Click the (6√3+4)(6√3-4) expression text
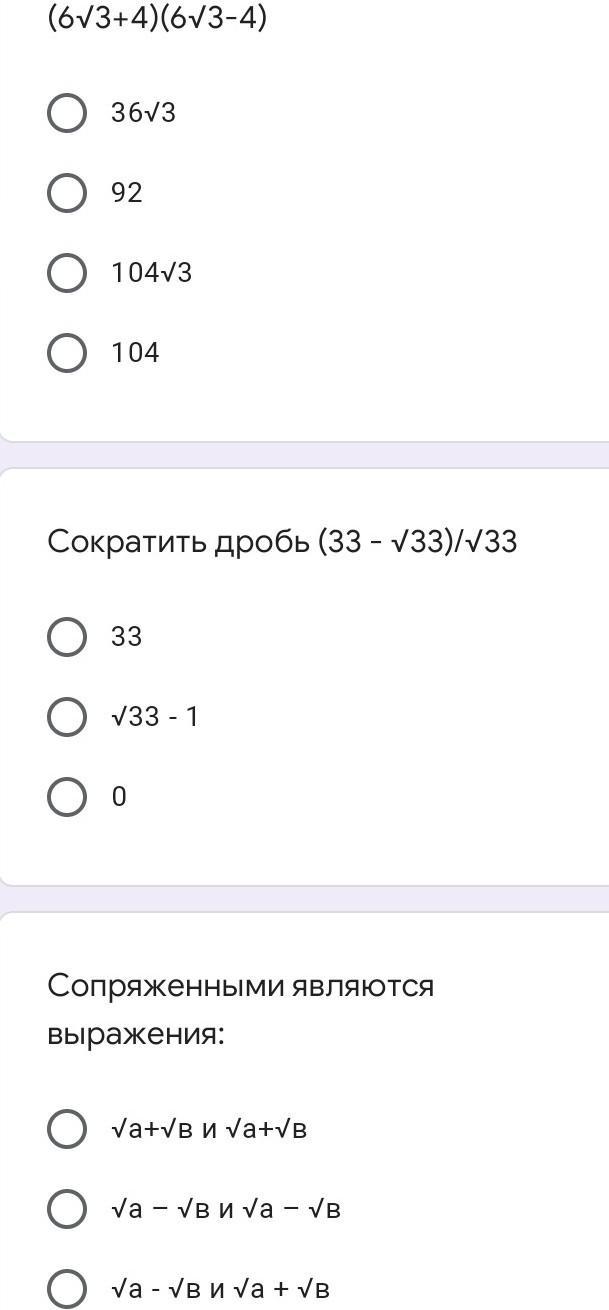The width and height of the screenshot is (609, 1310). point(157,18)
